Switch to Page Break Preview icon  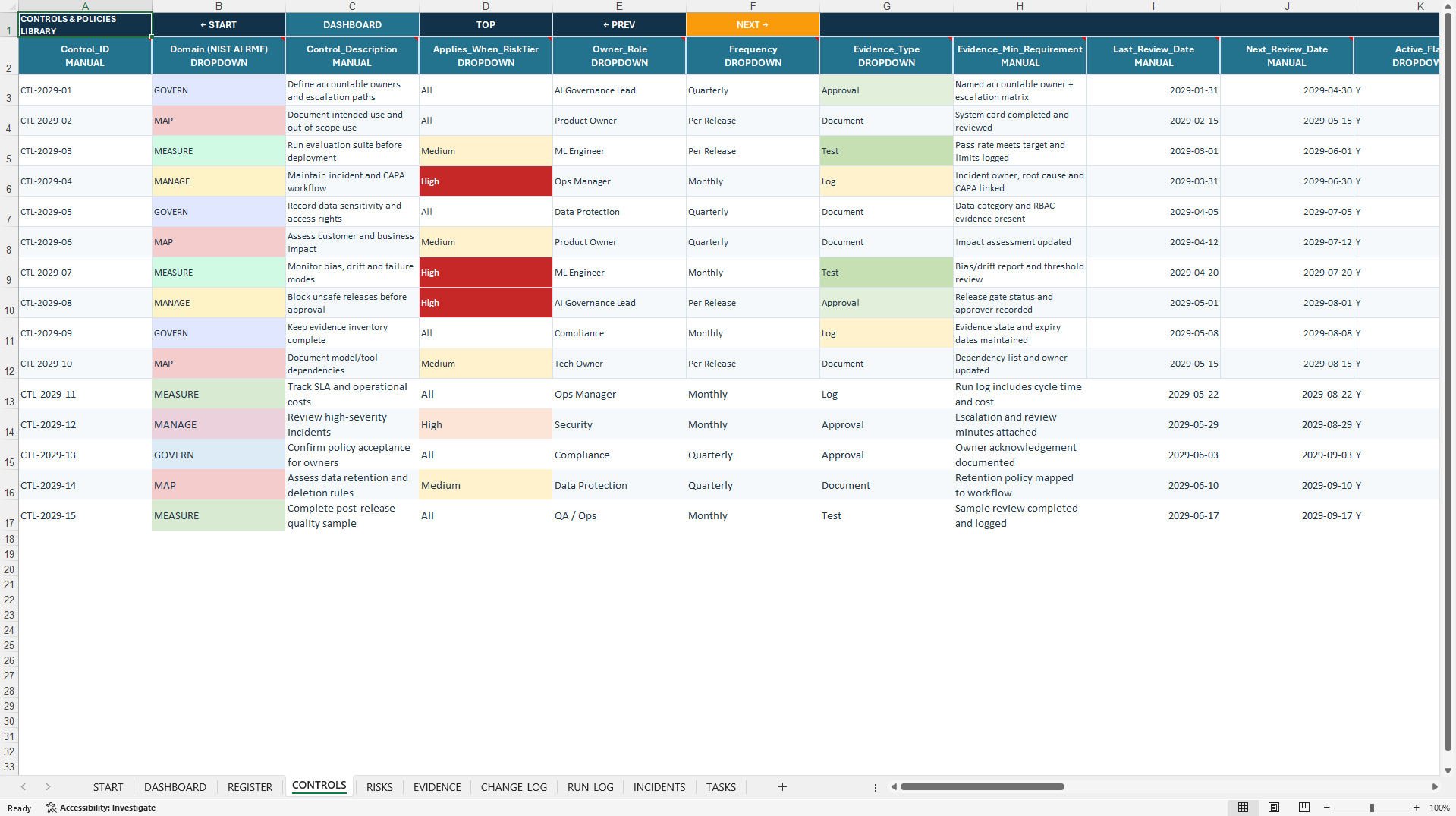(1304, 808)
